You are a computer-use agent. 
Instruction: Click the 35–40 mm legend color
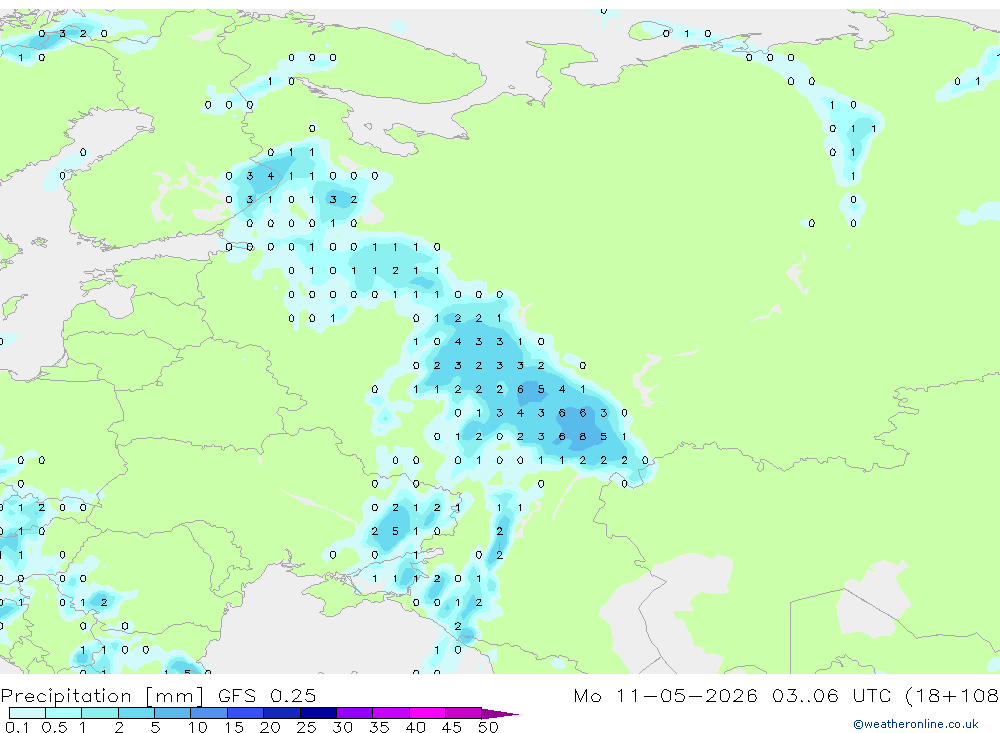pos(391,713)
